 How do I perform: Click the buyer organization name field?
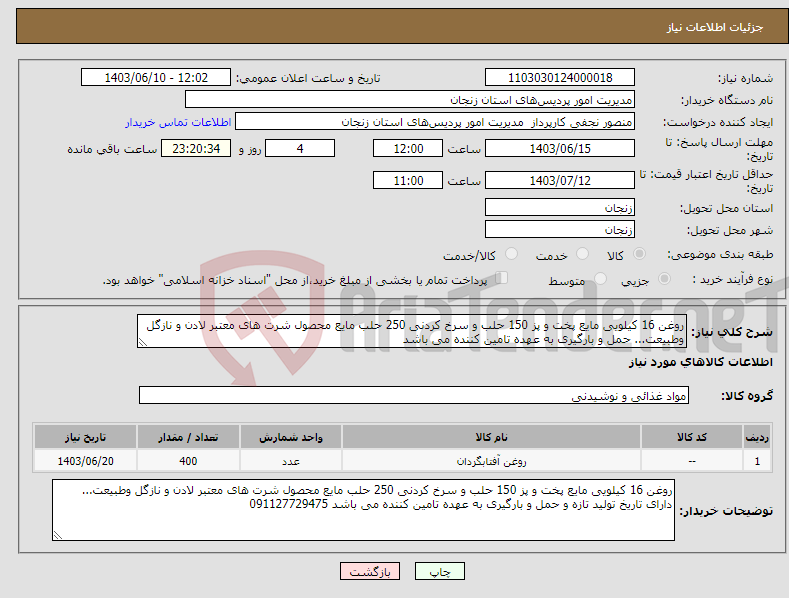tap(410, 100)
